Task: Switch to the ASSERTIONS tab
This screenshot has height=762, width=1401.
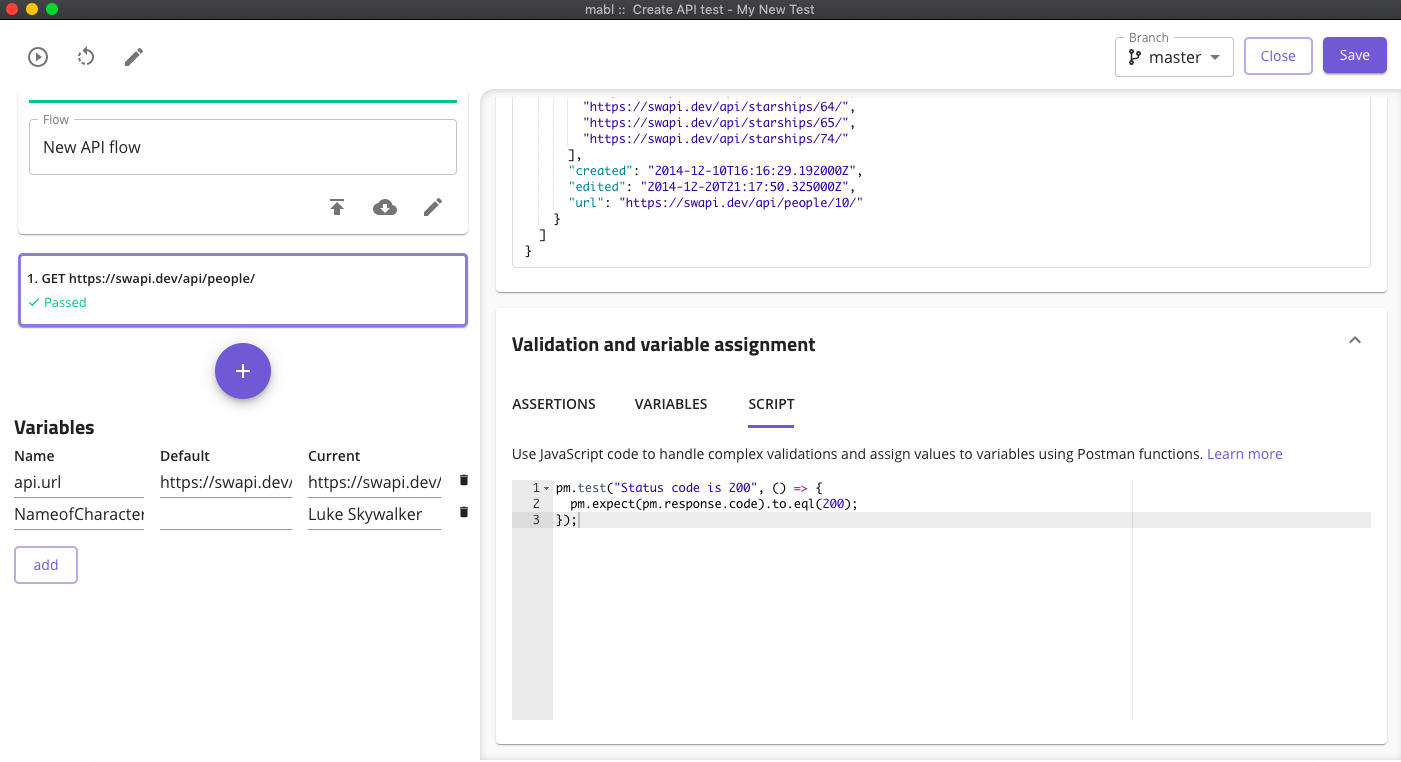Action: [x=554, y=404]
